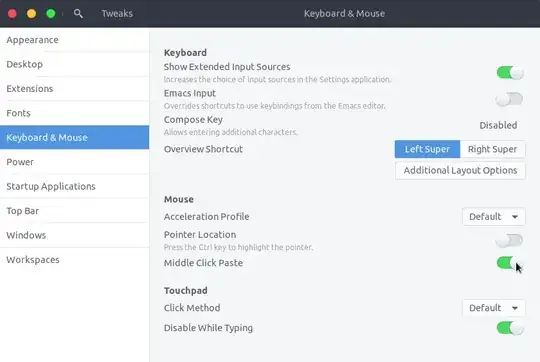Open the search magnifier icon

click(x=78, y=13)
